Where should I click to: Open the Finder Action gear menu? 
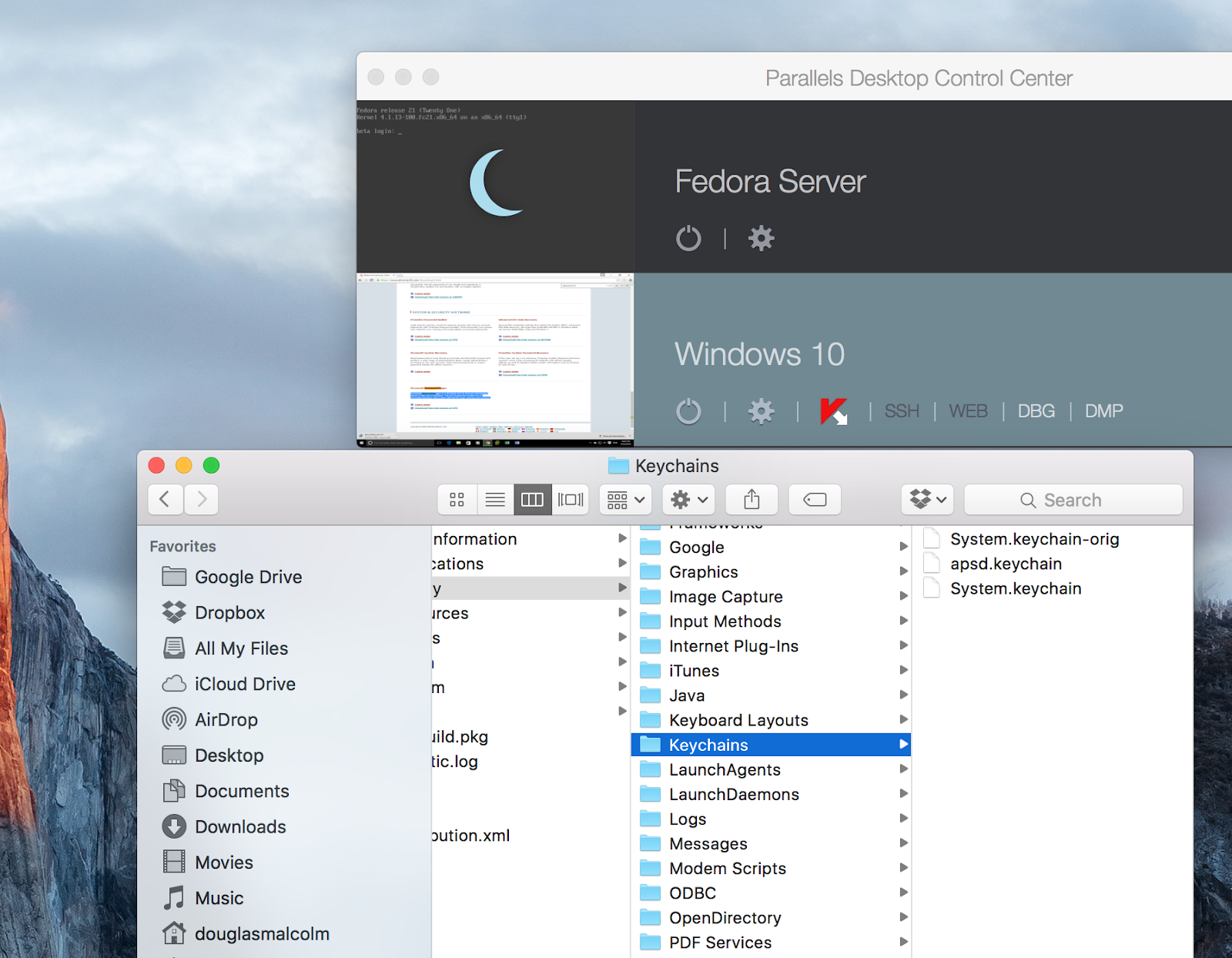click(689, 500)
